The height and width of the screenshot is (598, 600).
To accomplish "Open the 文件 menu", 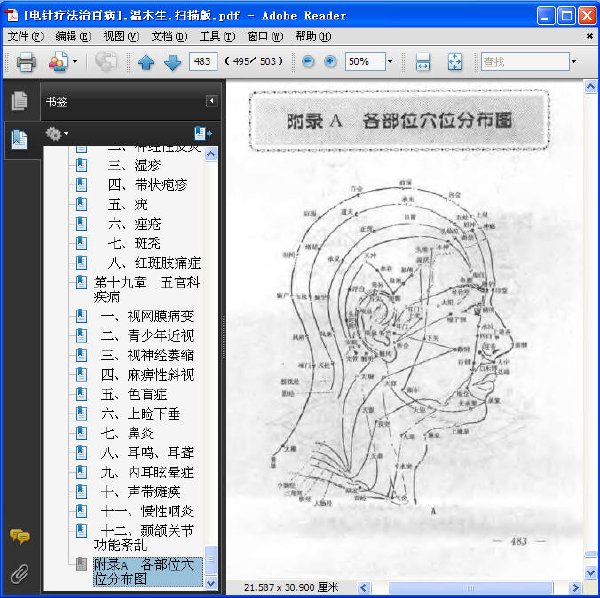I will pyautogui.click(x=26, y=37).
